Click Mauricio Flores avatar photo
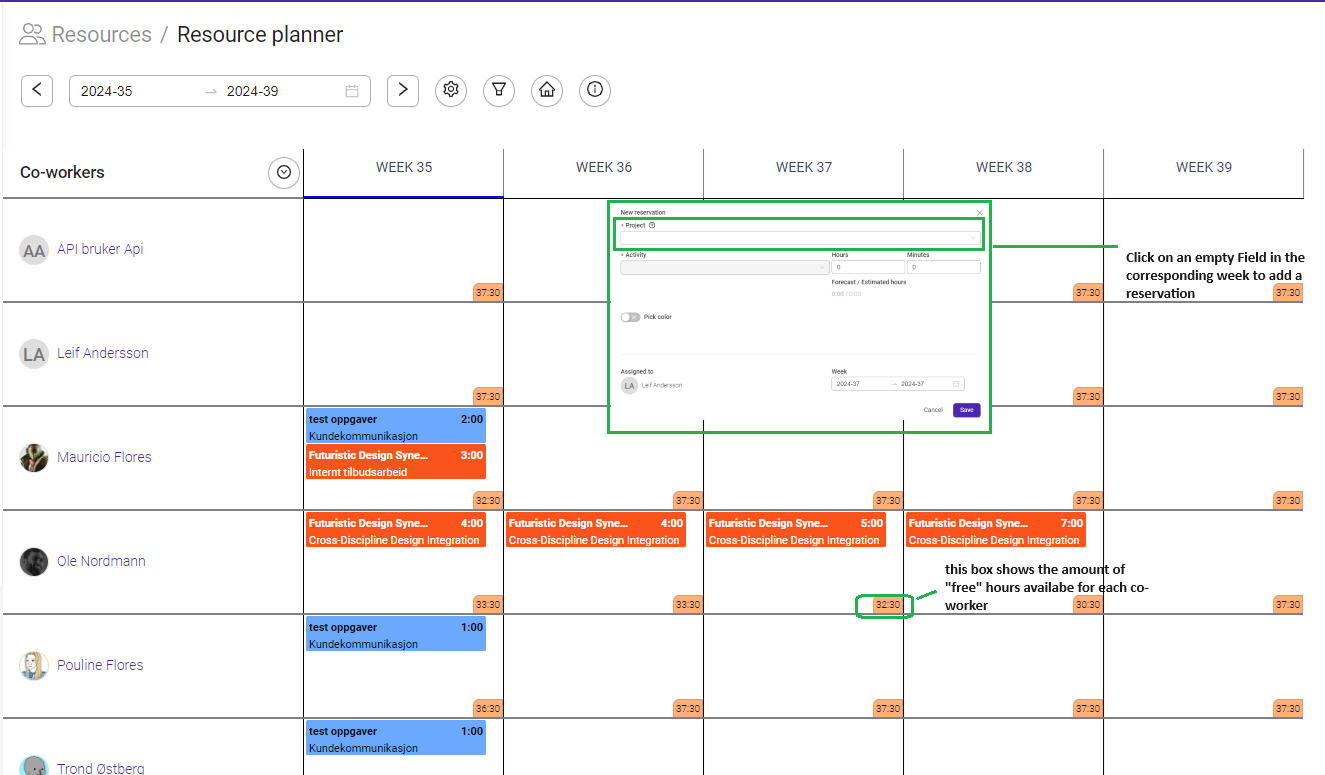This screenshot has height=775, width=1325. [x=34, y=457]
